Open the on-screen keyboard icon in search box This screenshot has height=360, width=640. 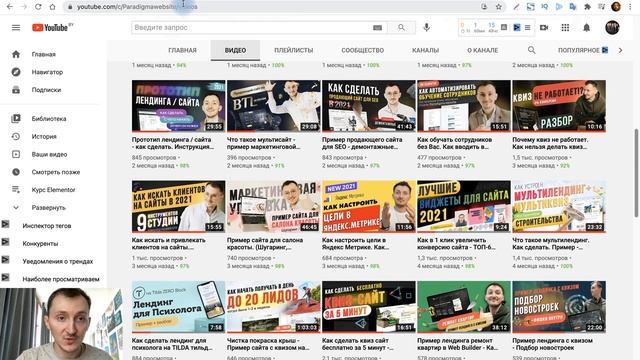coord(378,28)
